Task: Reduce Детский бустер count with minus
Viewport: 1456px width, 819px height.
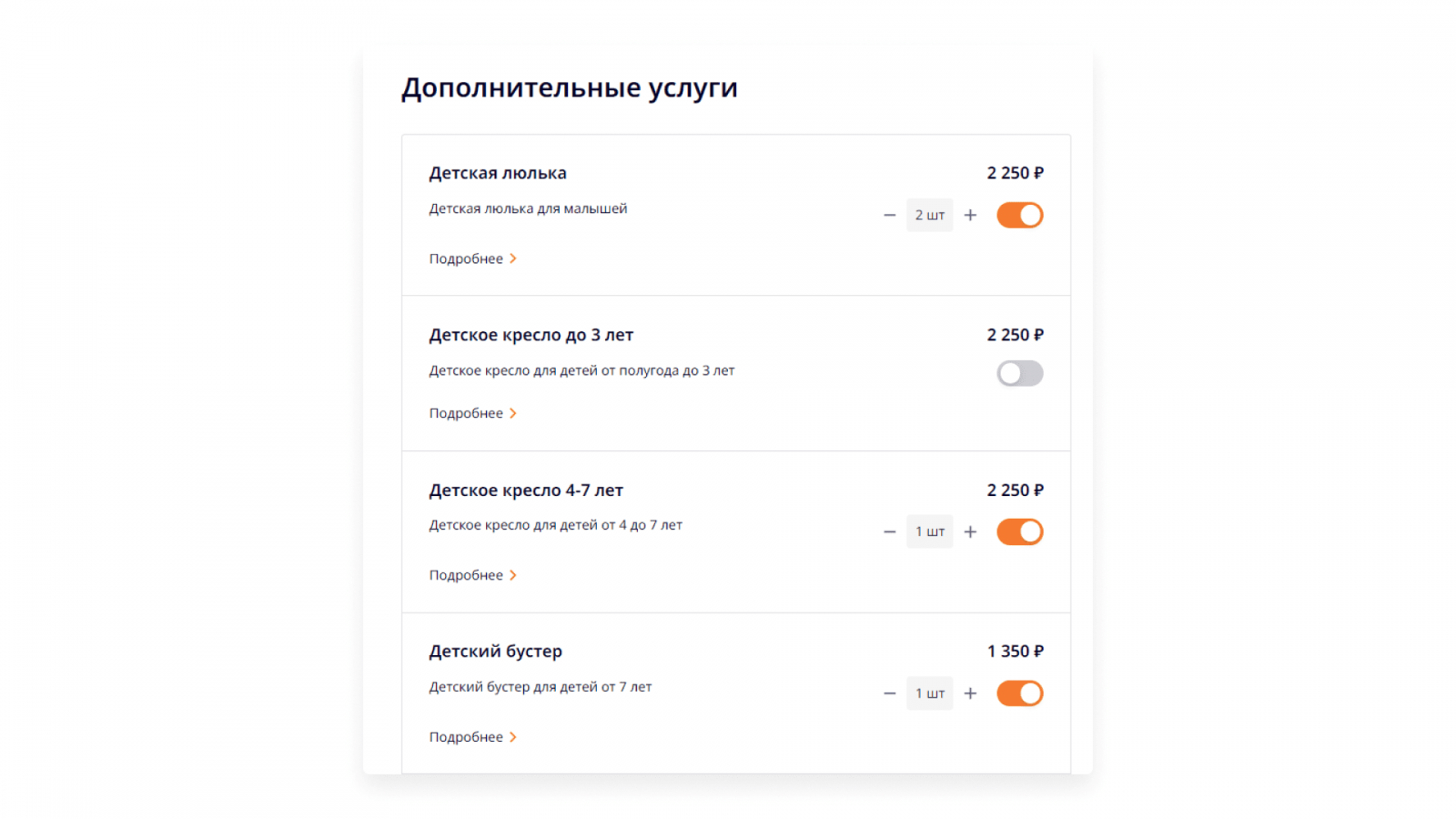Action: tap(890, 693)
